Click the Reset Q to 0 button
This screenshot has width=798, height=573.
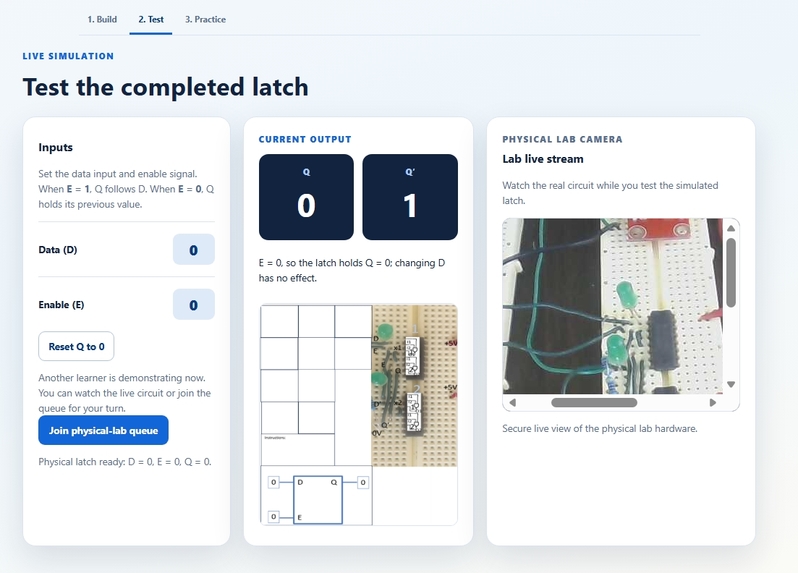(76, 346)
